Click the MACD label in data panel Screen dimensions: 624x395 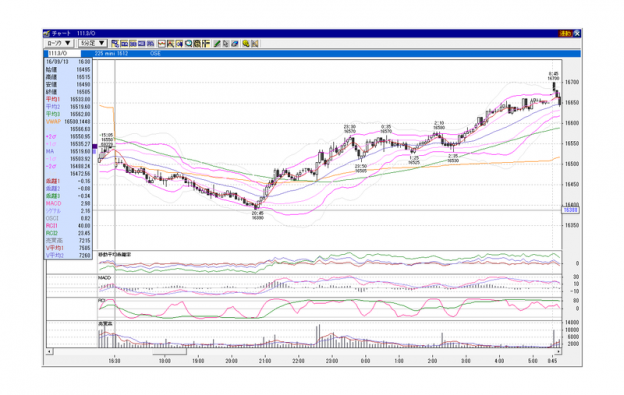click(x=53, y=203)
